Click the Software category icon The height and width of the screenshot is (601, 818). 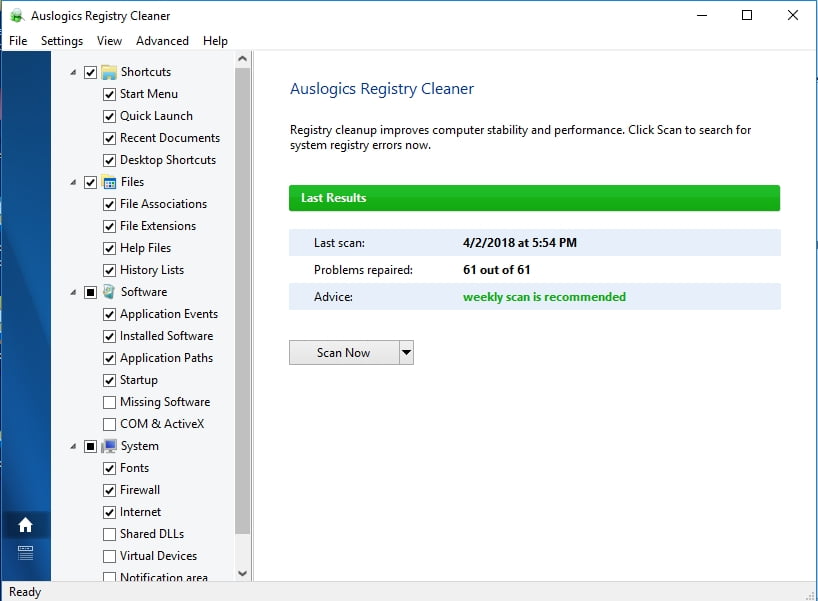[x=108, y=291]
